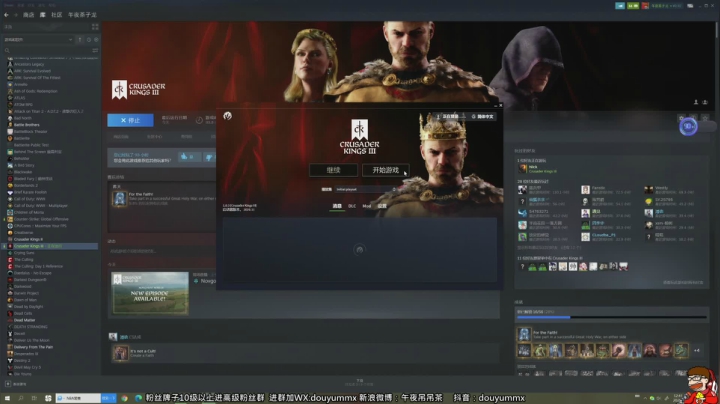Select Battle Brothers in the game list
720x404 pixels.
[27, 125]
